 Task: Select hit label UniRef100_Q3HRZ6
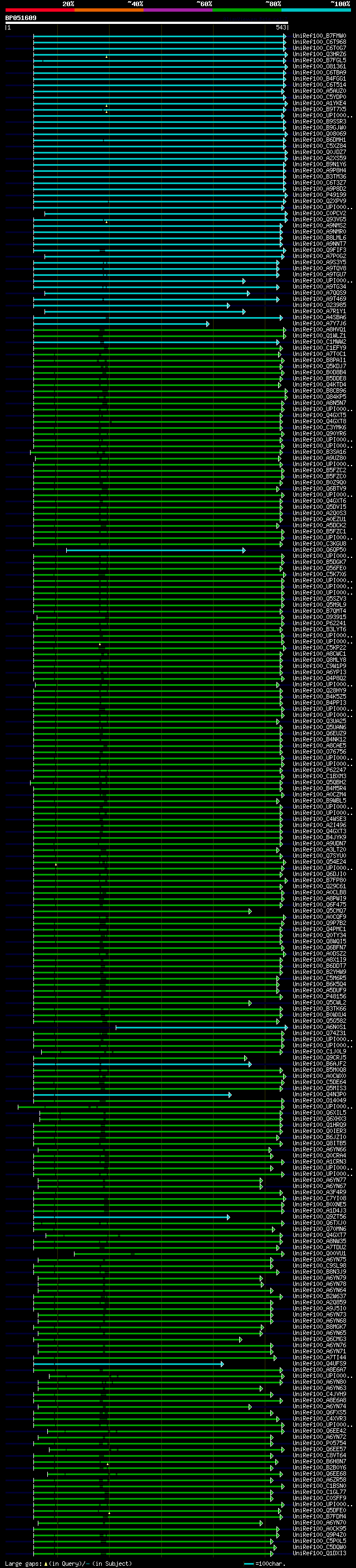(319, 54)
